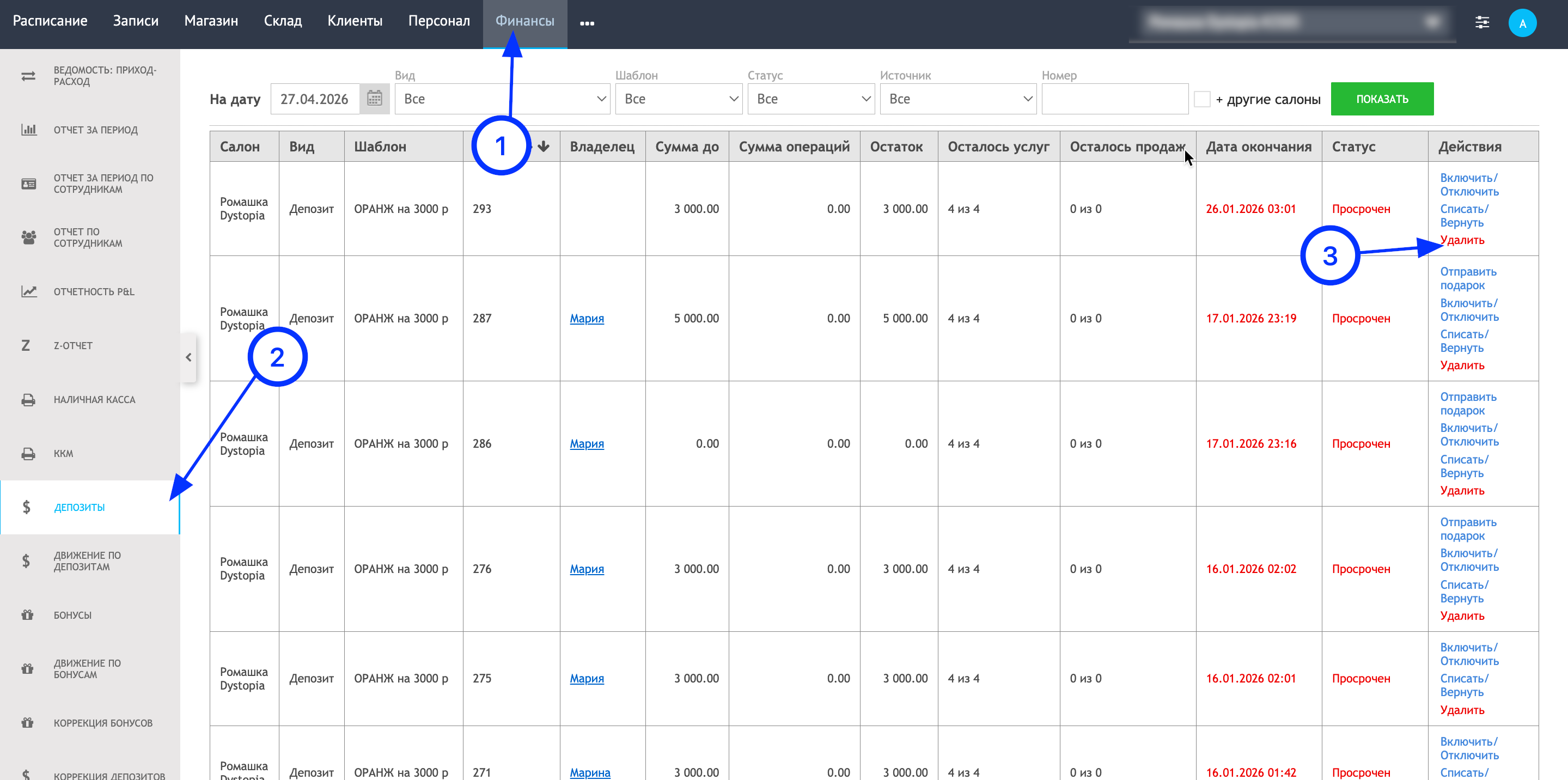The height and width of the screenshot is (780, 1568).
Task: Open Наличная касса in sidebar
Action: (x=90, y=400)
